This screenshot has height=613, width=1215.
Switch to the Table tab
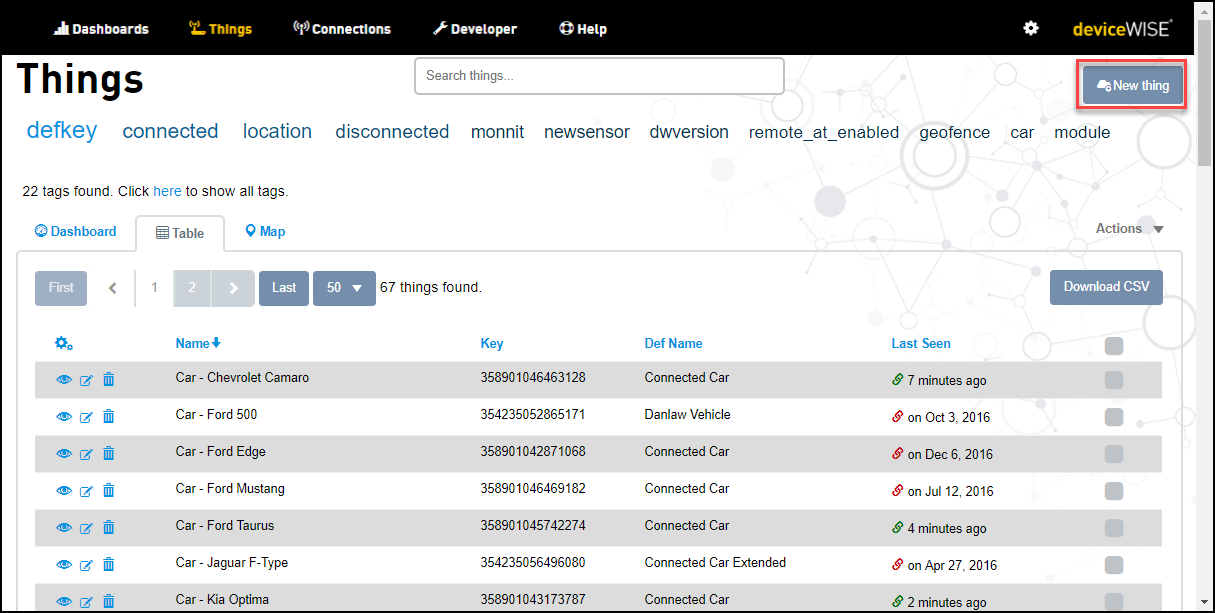click(x=180, y=233)
